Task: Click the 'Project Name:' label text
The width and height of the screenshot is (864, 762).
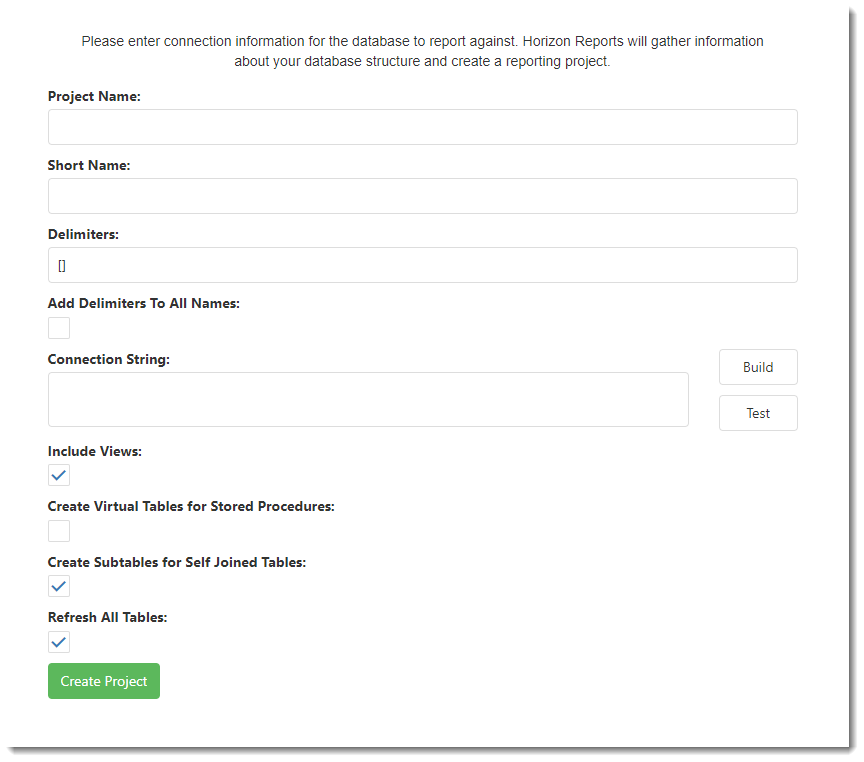Action: click(x=94, y=96)
